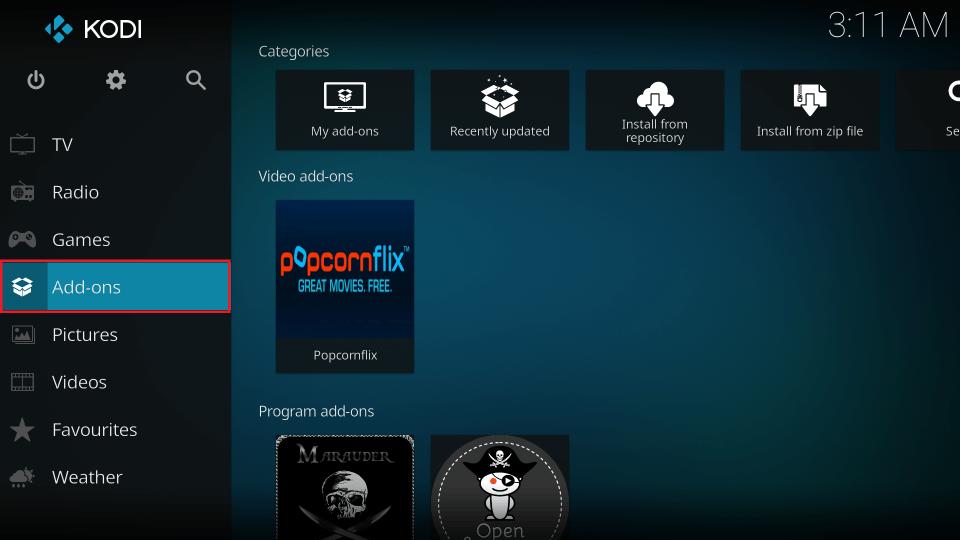Open the Popcornflix video add-on thumbnail

click(x=345, y=269)
